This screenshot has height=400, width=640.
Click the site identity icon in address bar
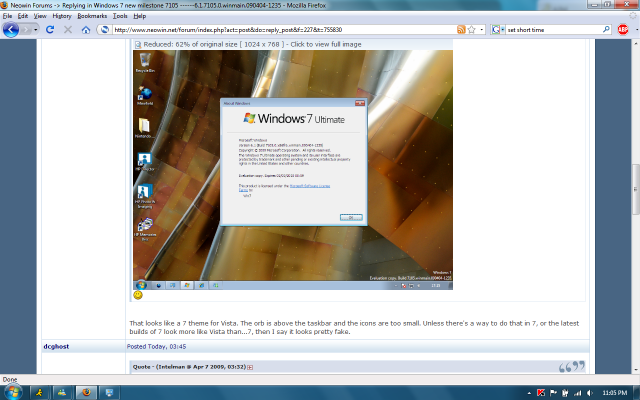[x=104, y=29]
